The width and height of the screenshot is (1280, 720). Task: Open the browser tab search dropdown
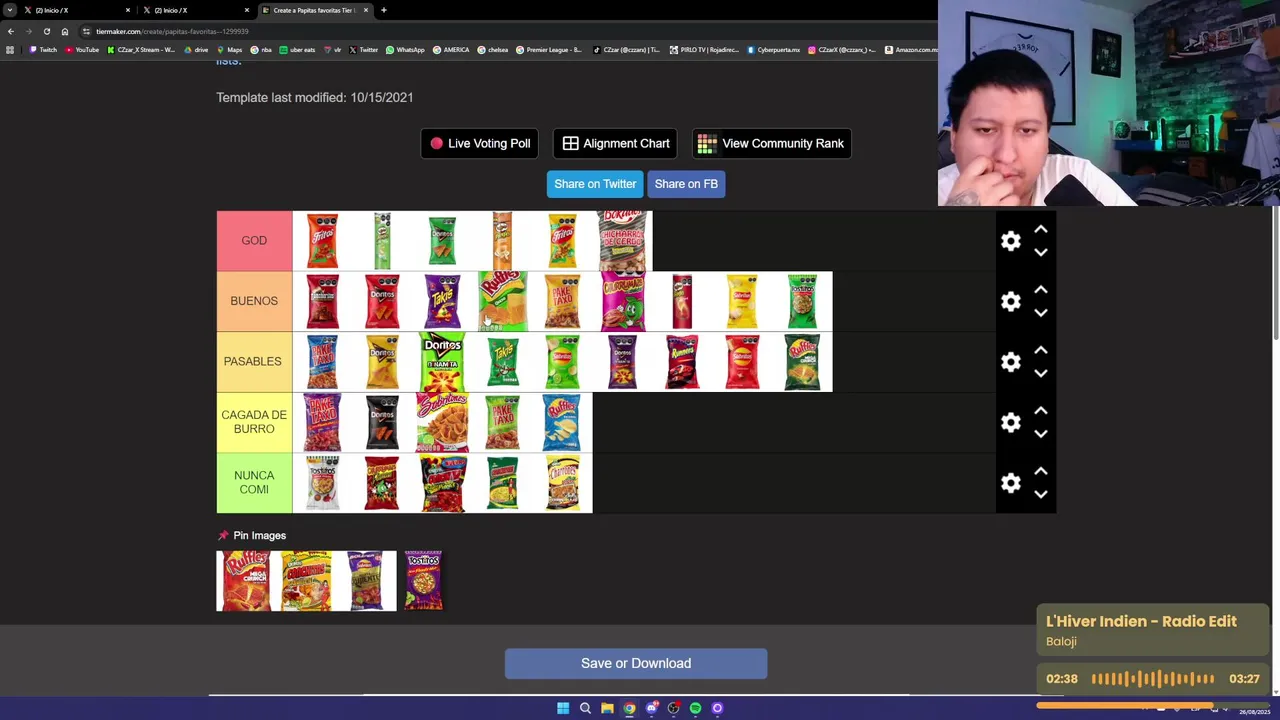pyautogui.click(x=9, y=10)
